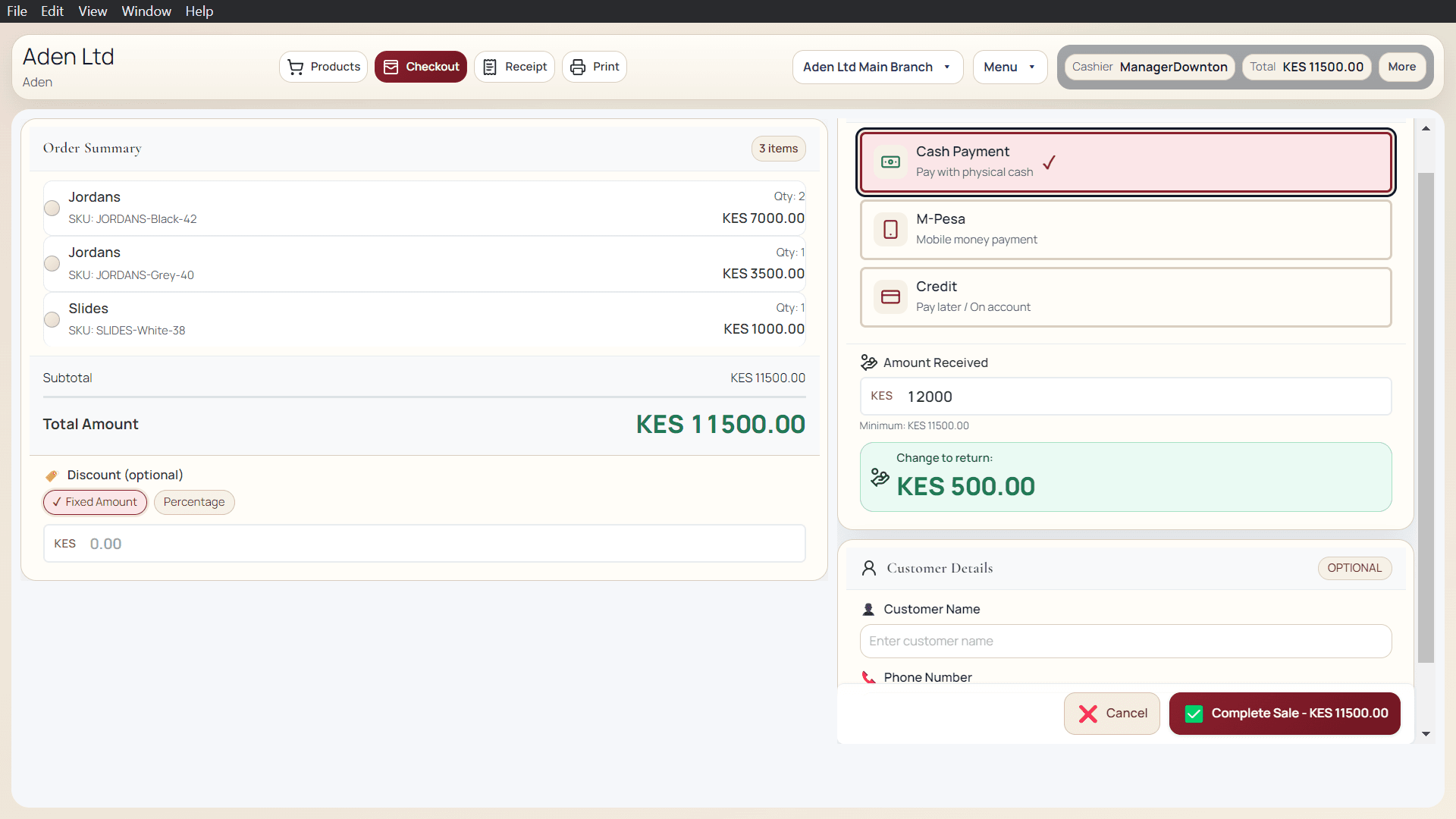Viewport: 1456px width, 819px height.
Task: Open the Window menu
Action: pos(146,11)
